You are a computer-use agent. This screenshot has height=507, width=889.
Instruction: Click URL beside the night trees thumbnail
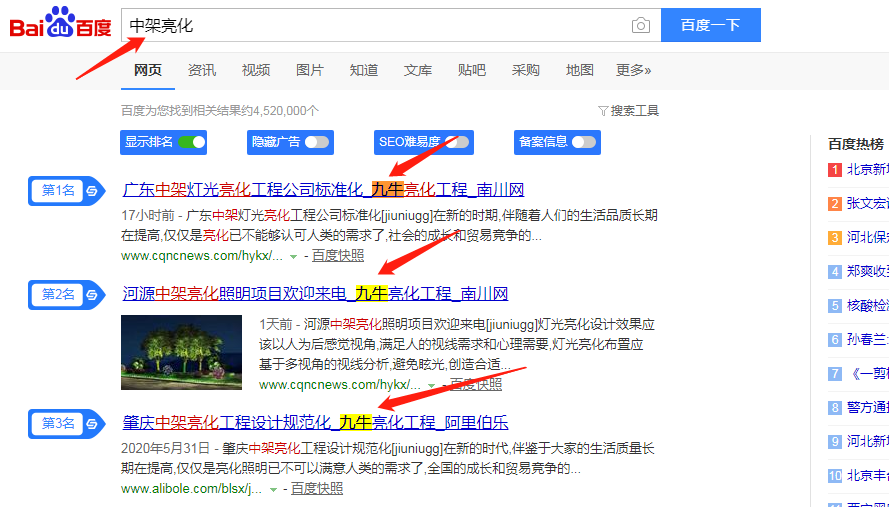coord(340,385)
